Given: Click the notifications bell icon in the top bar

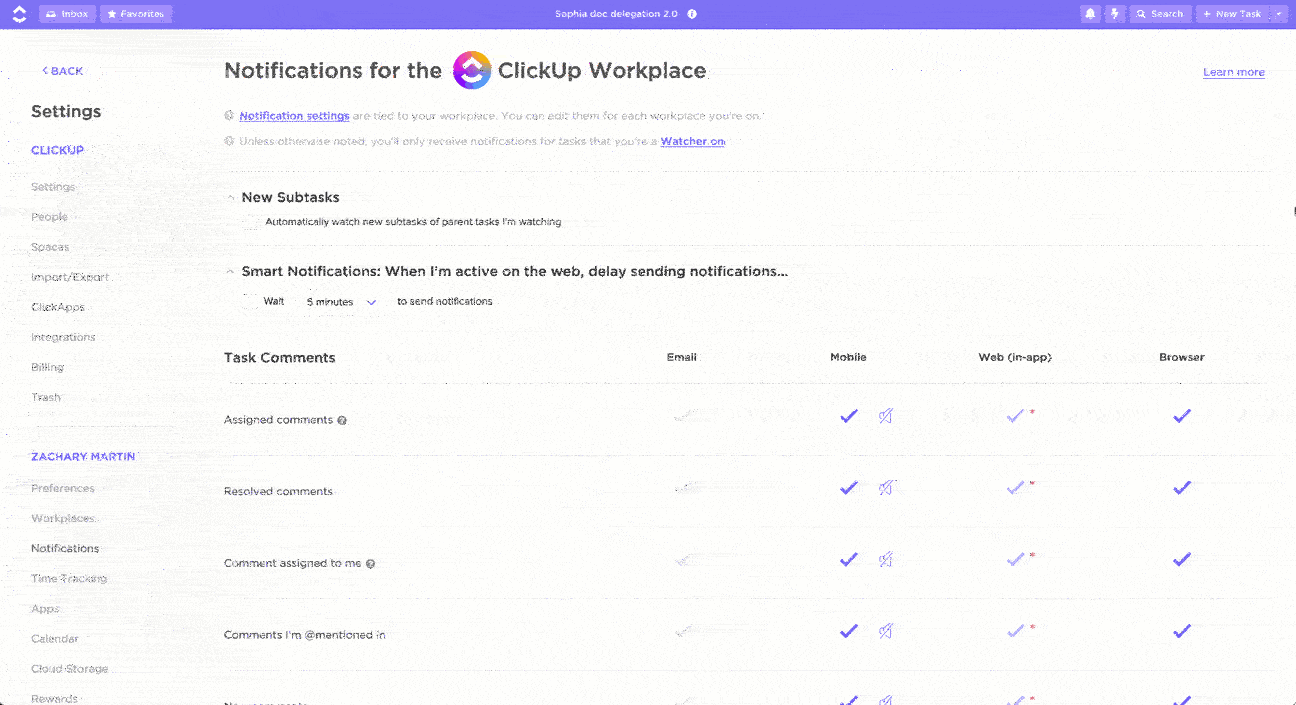Looking at the screenshot, I should tap(1090, 13).
